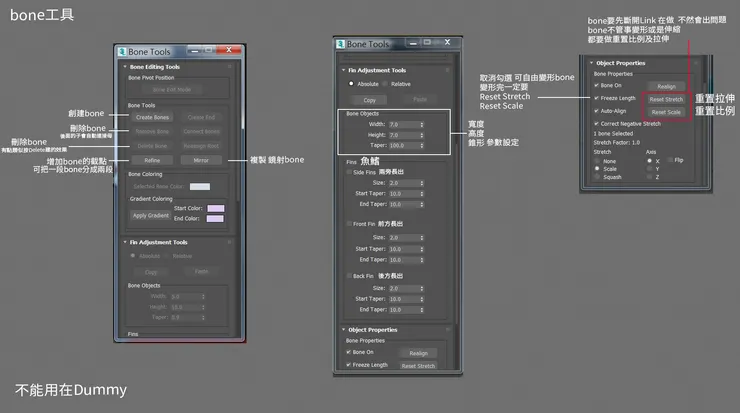
Task: Open the gradient End Color swatch
Action: coord(216,219)
